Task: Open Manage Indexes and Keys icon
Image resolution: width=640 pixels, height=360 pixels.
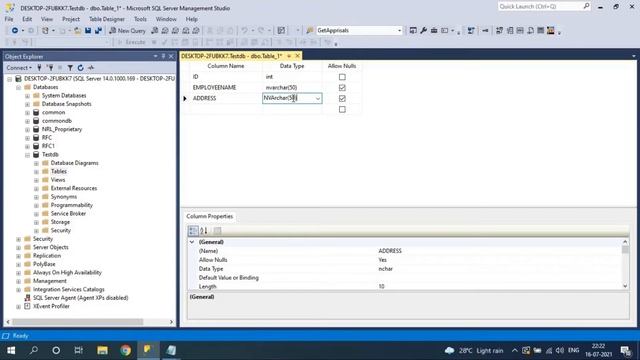Action: pyautogui.click(x=510, y=31)
